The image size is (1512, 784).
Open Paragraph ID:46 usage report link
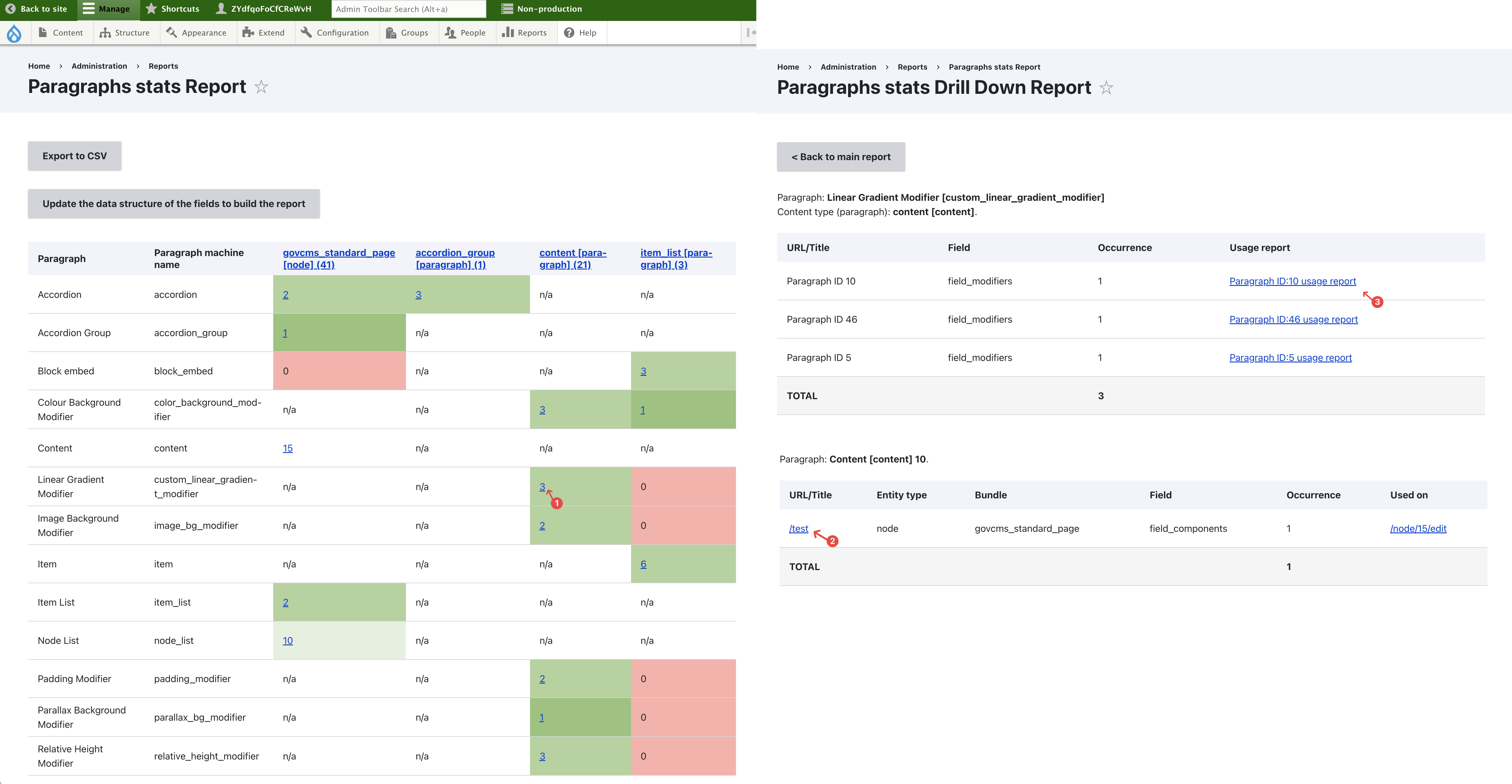(1293, 319)
